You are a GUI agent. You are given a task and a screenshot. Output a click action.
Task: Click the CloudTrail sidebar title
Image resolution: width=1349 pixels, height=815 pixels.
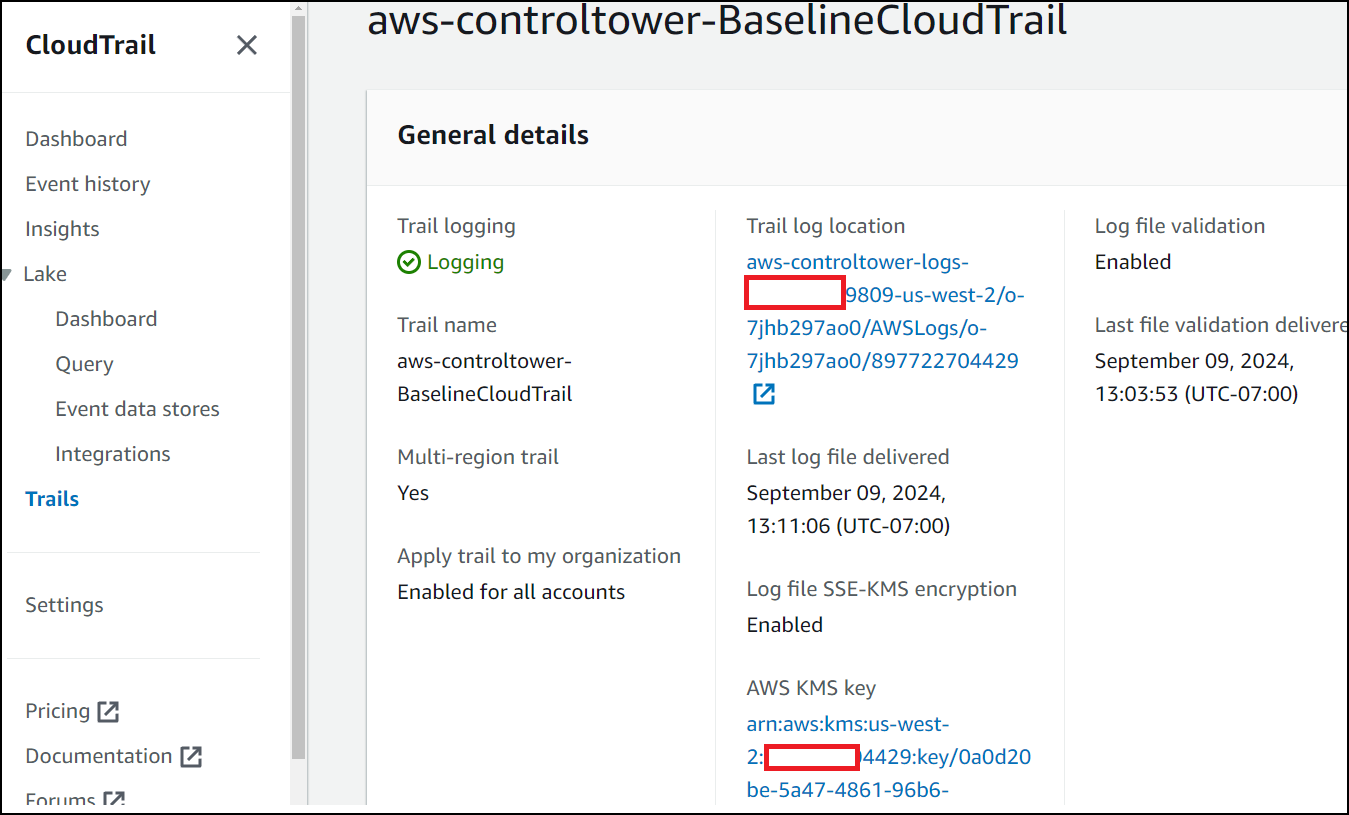coord(91,45)
